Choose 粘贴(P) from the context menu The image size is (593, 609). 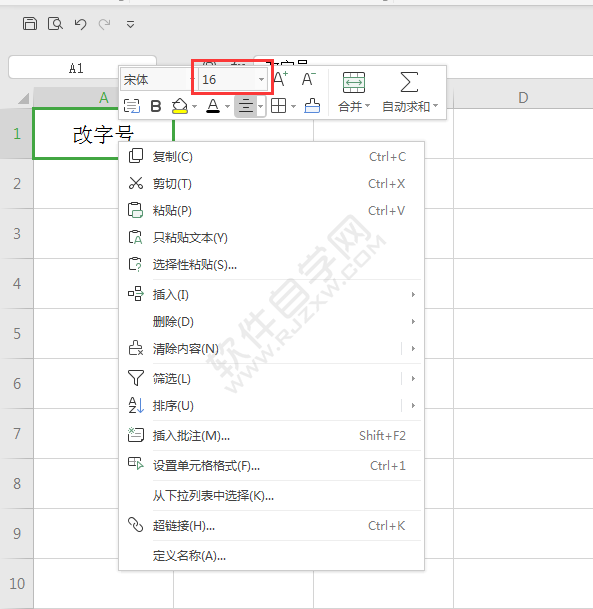pyautogui.click(x=271, y=211)
